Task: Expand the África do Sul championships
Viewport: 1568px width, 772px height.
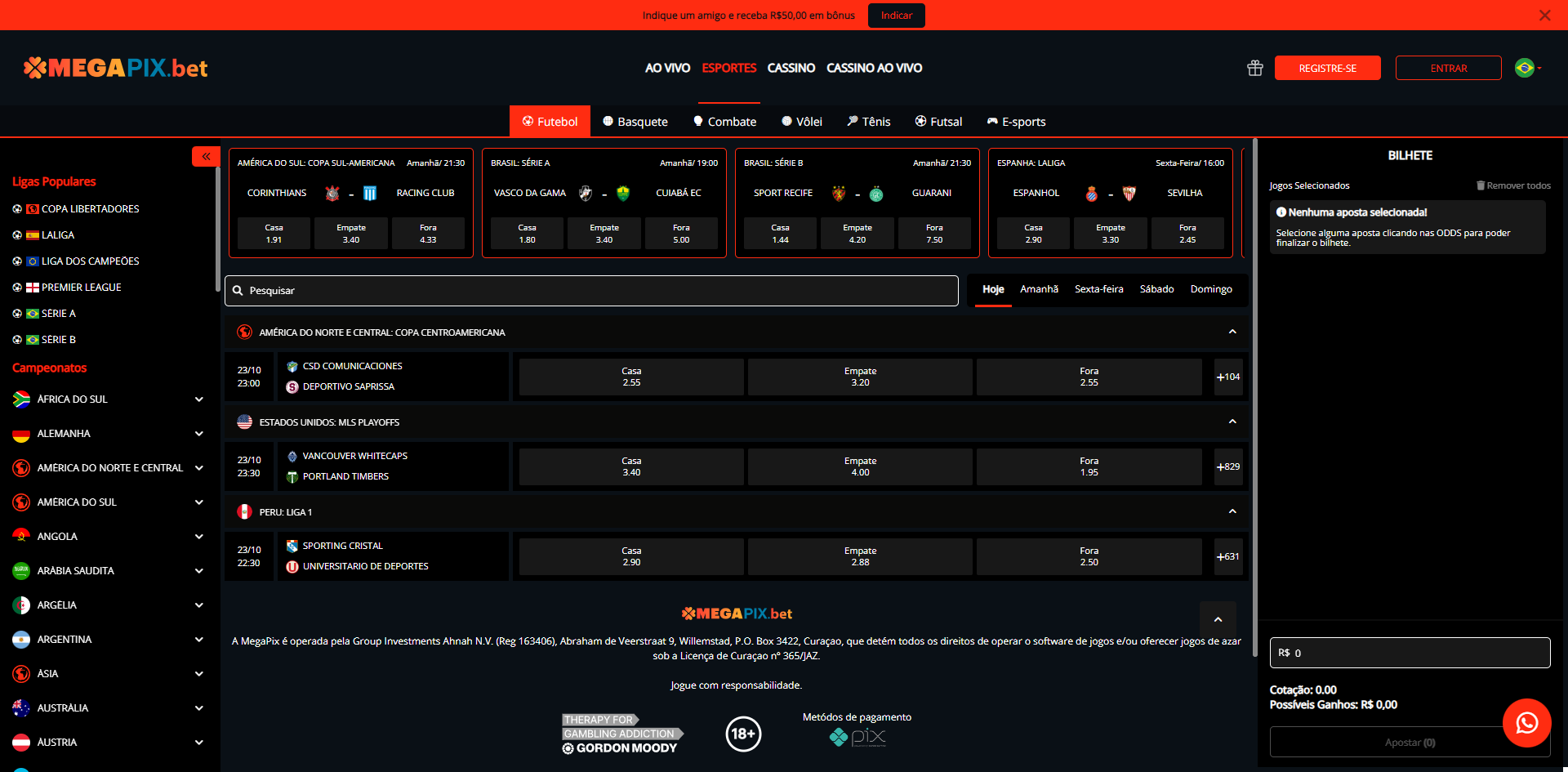Action: [x=199, y=399]
